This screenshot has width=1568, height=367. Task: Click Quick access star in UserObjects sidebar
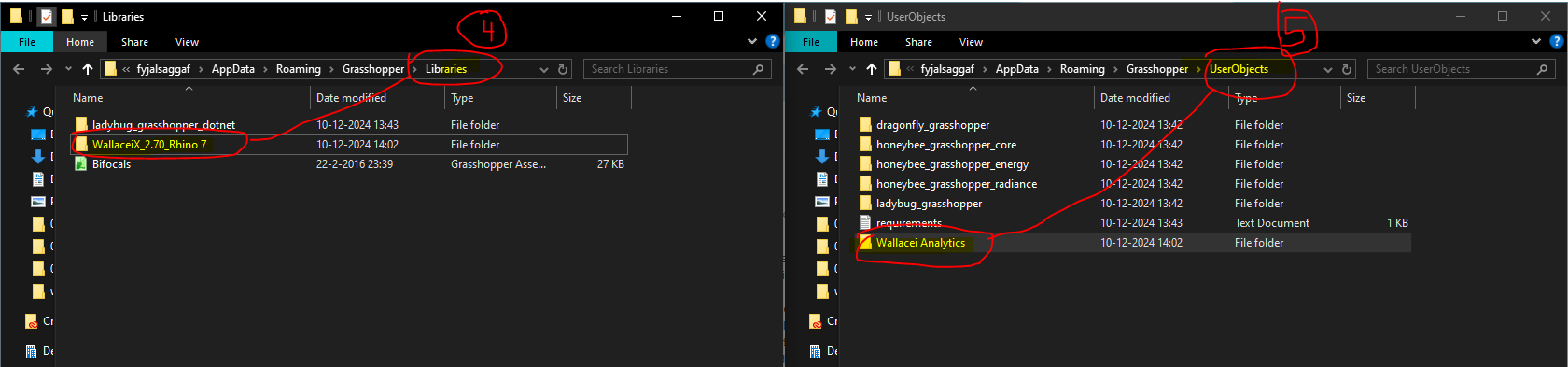click(817, 112)
